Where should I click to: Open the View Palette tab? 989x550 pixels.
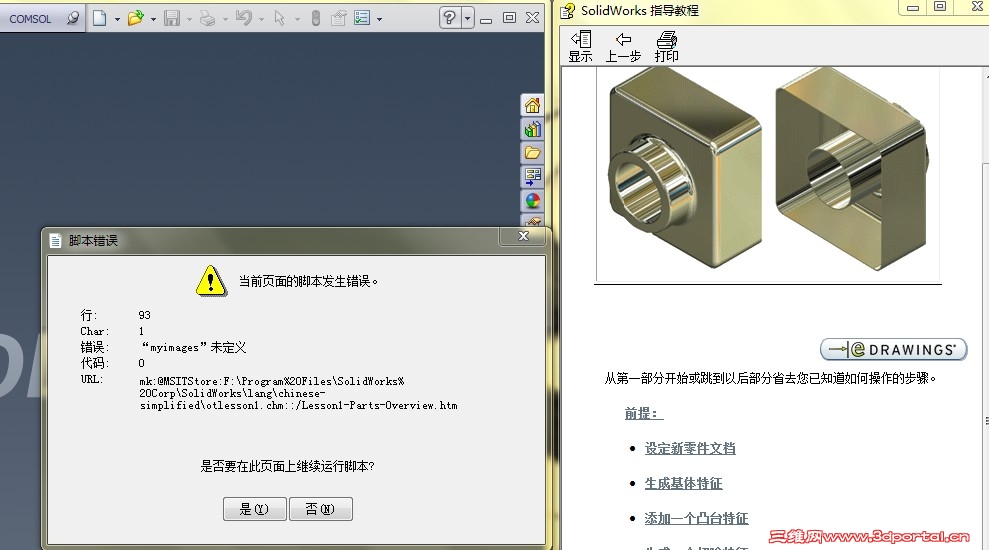(x=532, y=177)
